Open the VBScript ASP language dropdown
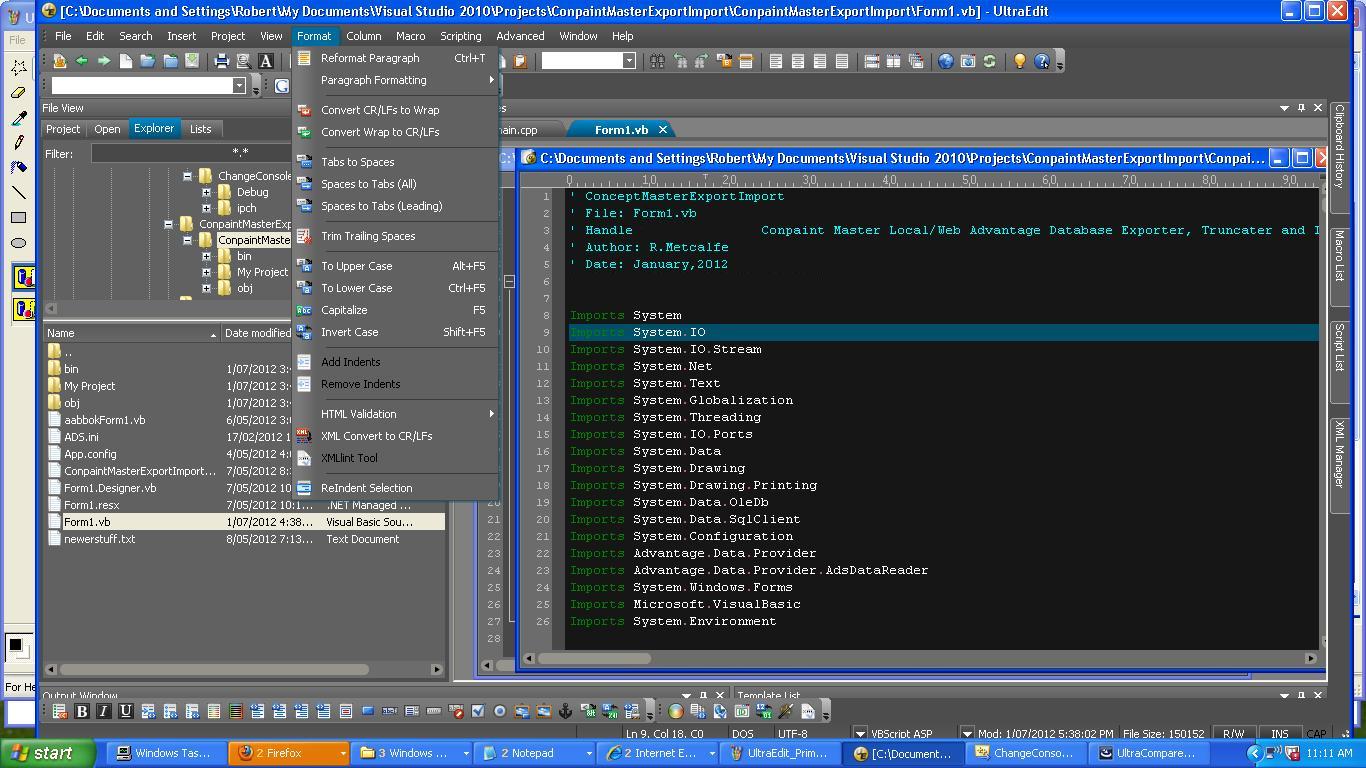The image size is (1366, 768). tap(860, 734)
